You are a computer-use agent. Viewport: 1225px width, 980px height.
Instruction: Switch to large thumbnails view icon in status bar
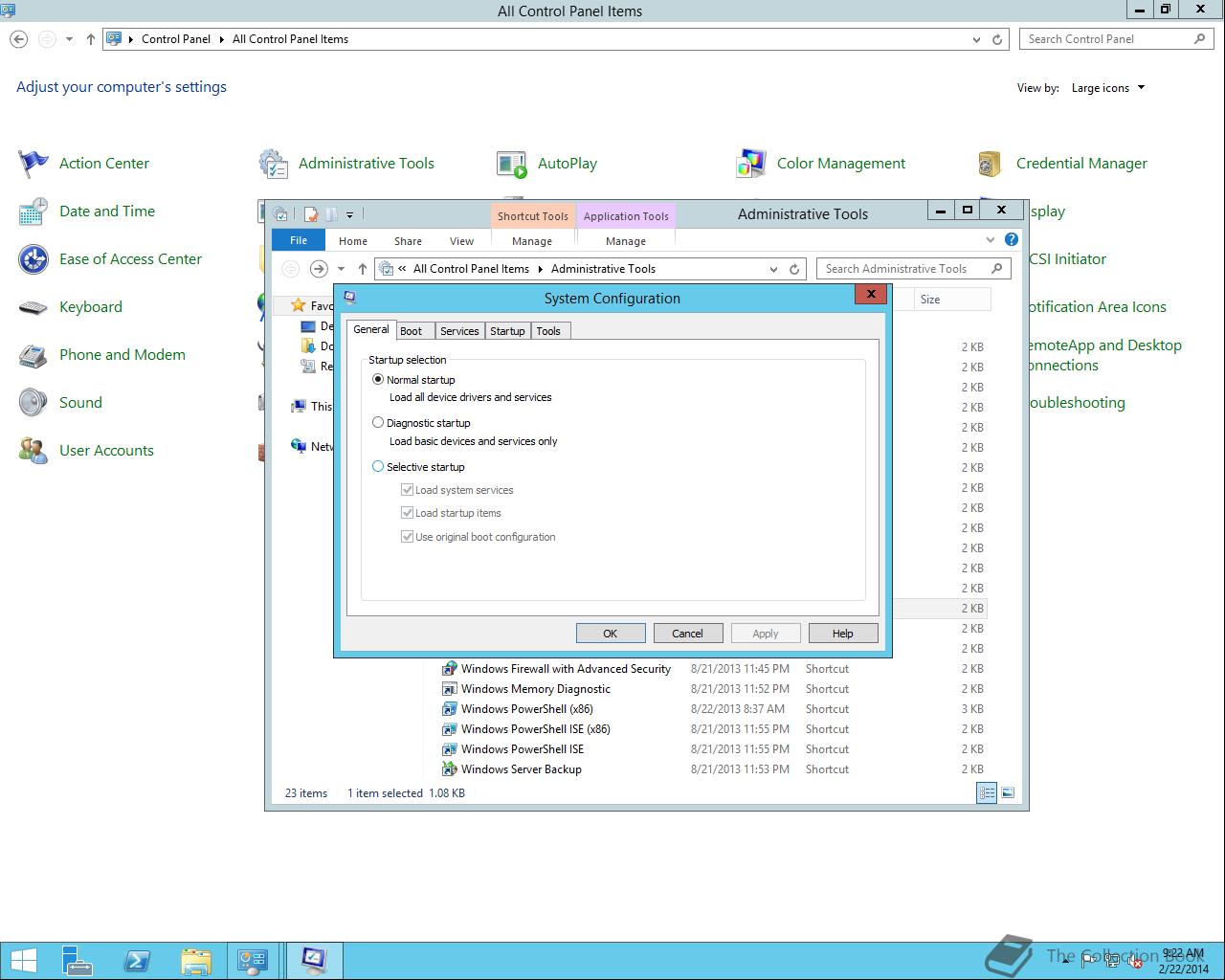click(1008, 792)
